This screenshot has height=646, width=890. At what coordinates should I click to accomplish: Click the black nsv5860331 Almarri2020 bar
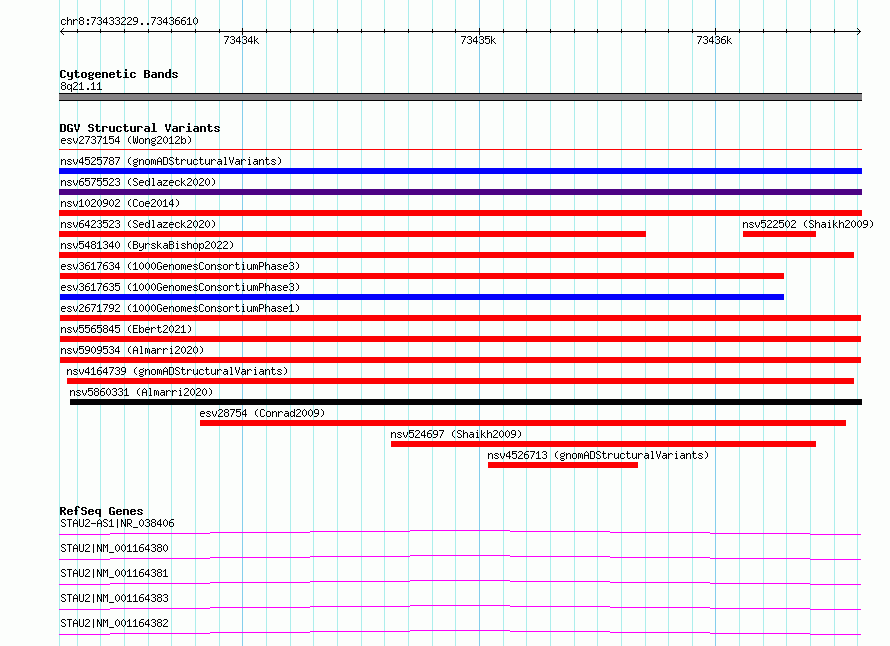(x=465, y=402)
